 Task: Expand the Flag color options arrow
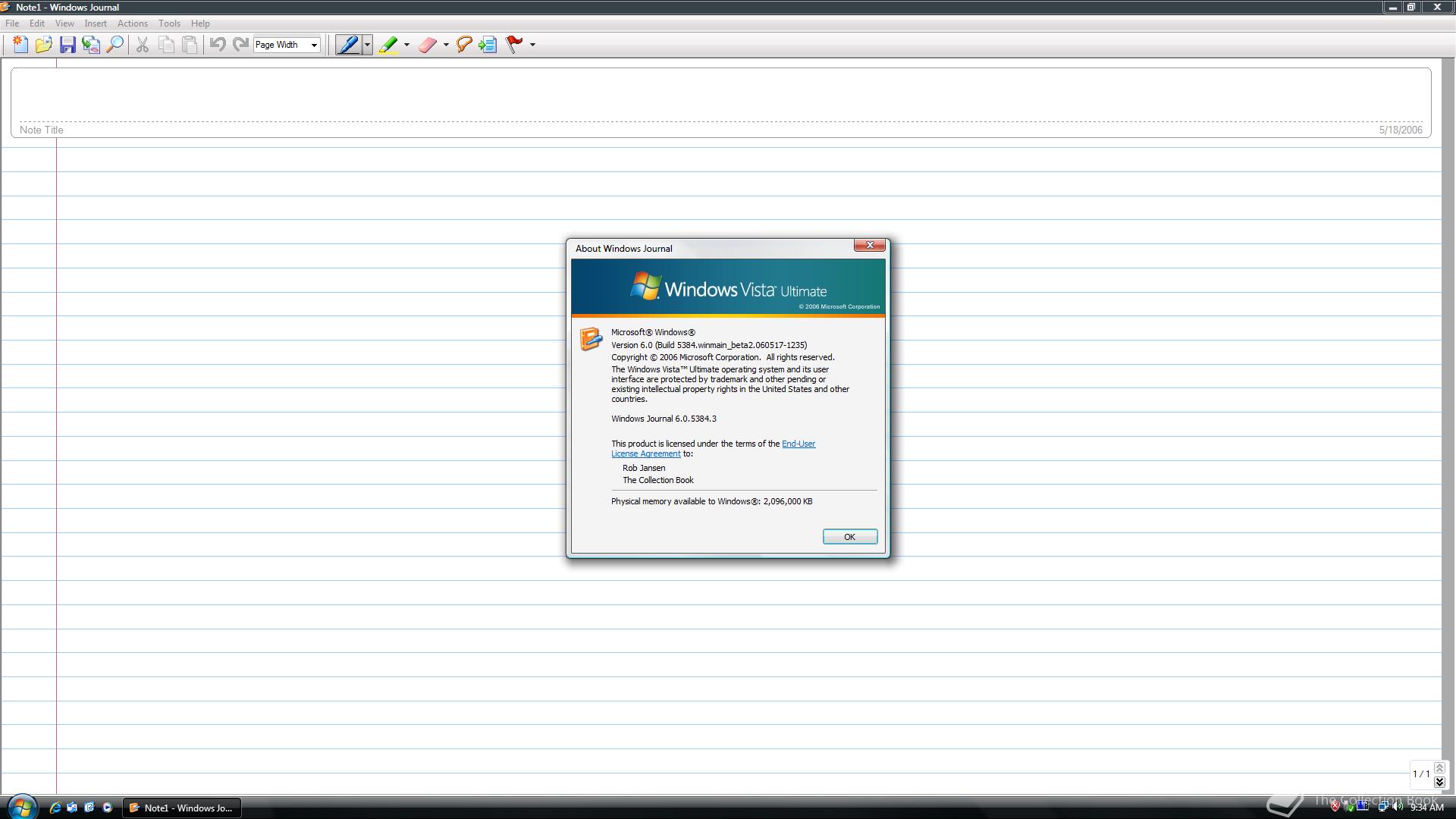532,45
